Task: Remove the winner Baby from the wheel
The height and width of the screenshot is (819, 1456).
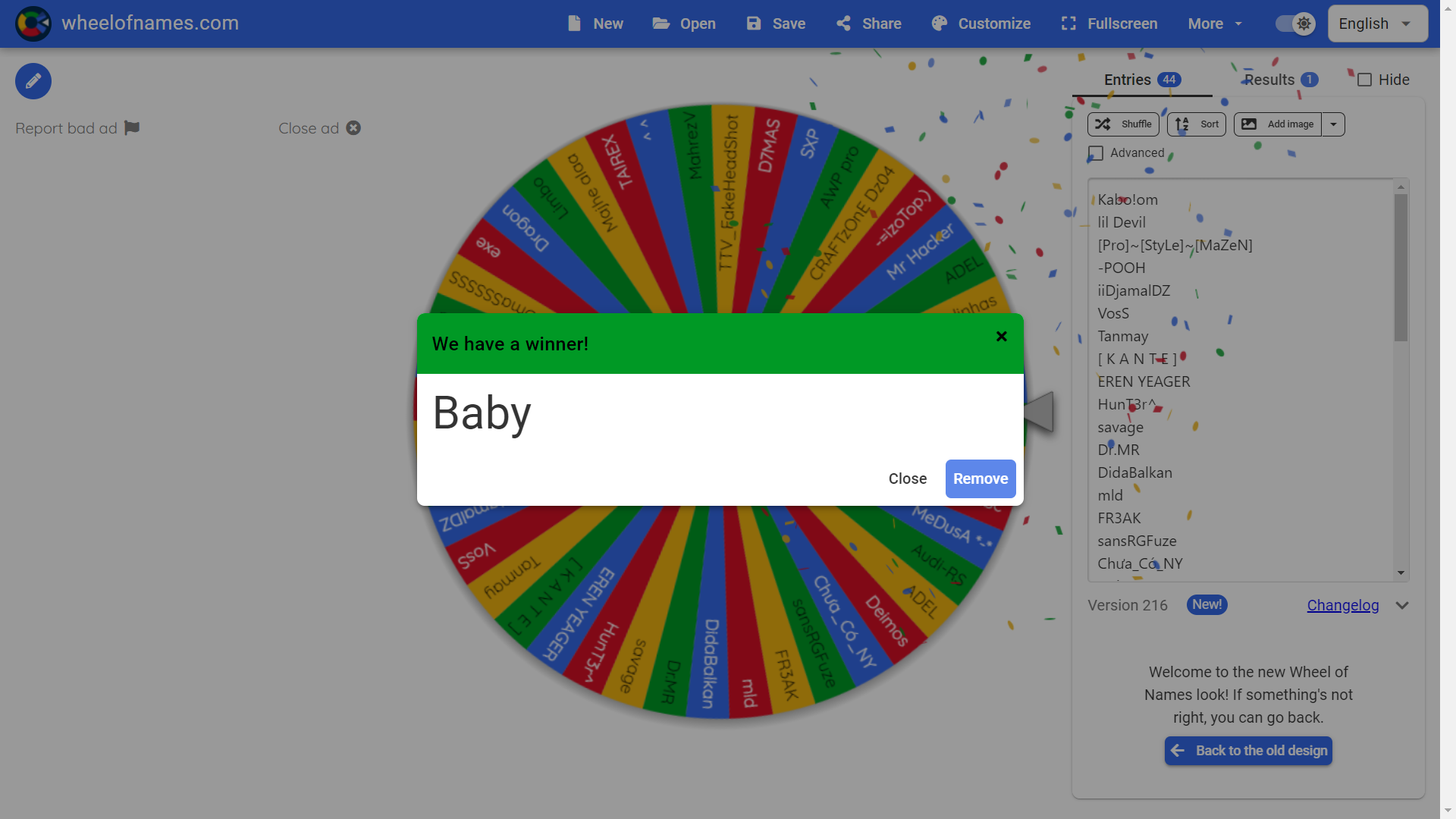Action: click(x=980, y=479)
